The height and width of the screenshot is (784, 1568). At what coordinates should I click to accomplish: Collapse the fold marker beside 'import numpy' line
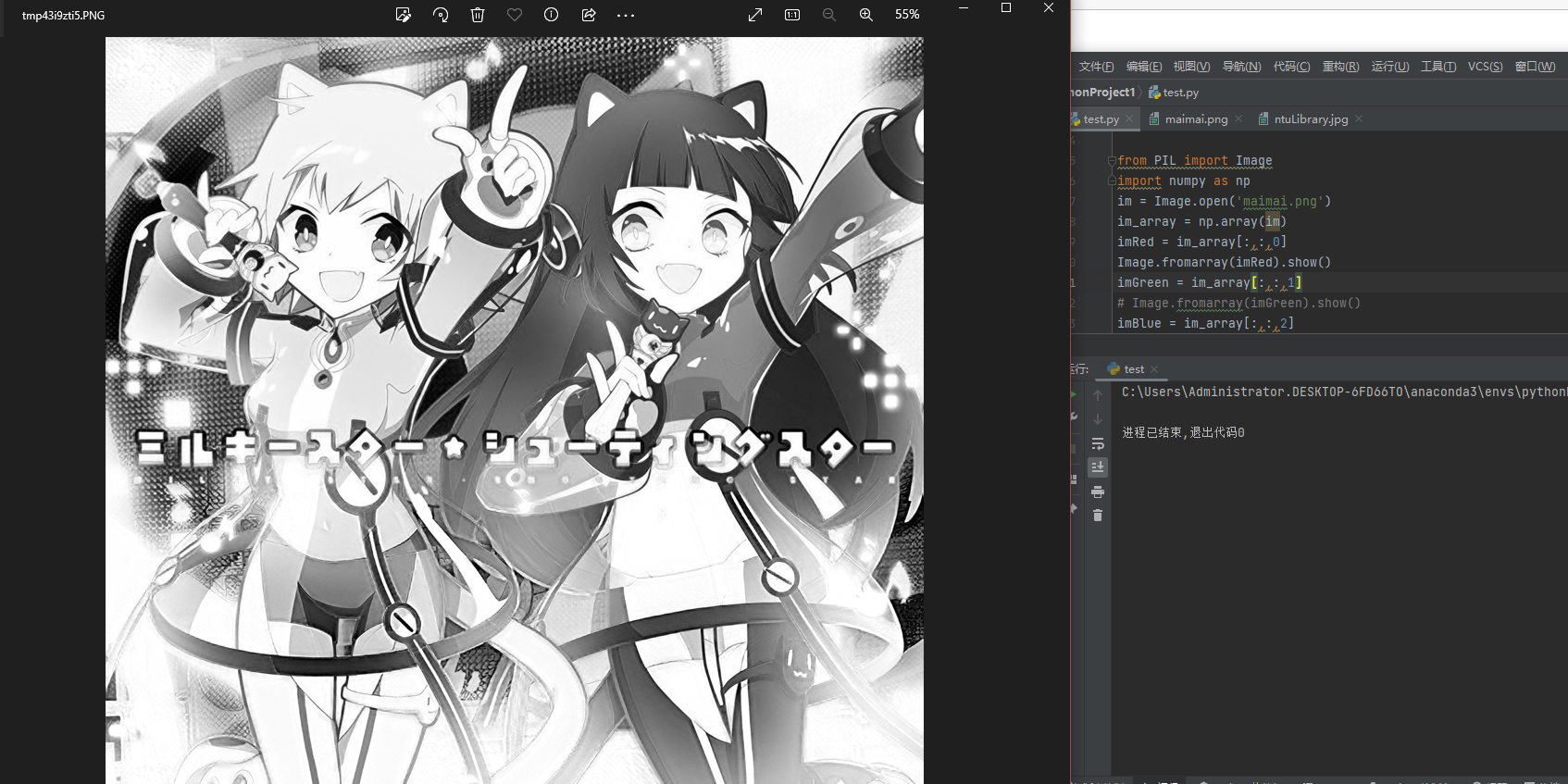[1112, 181]
